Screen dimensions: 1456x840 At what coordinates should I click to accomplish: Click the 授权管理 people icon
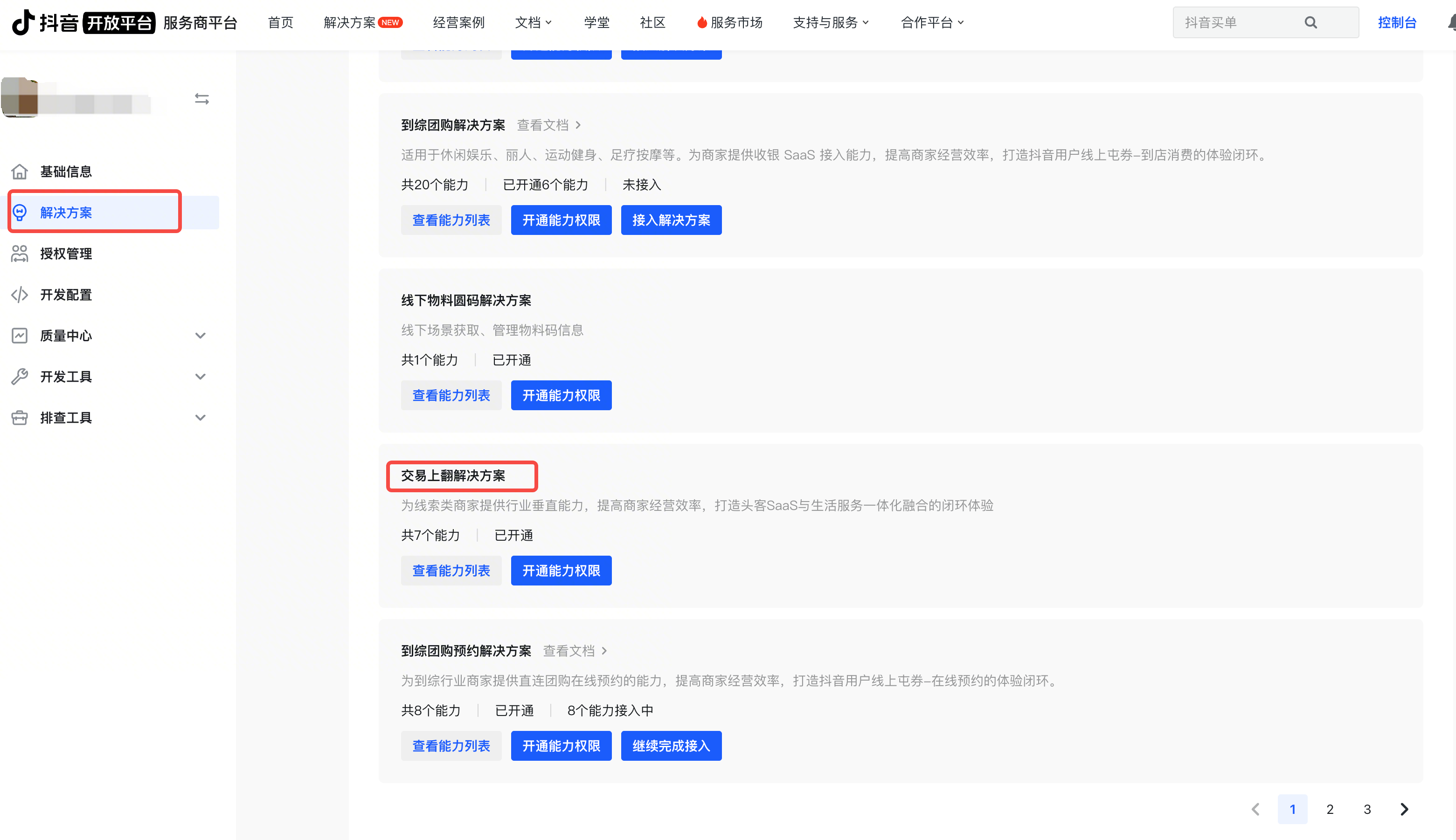[20, 254]
